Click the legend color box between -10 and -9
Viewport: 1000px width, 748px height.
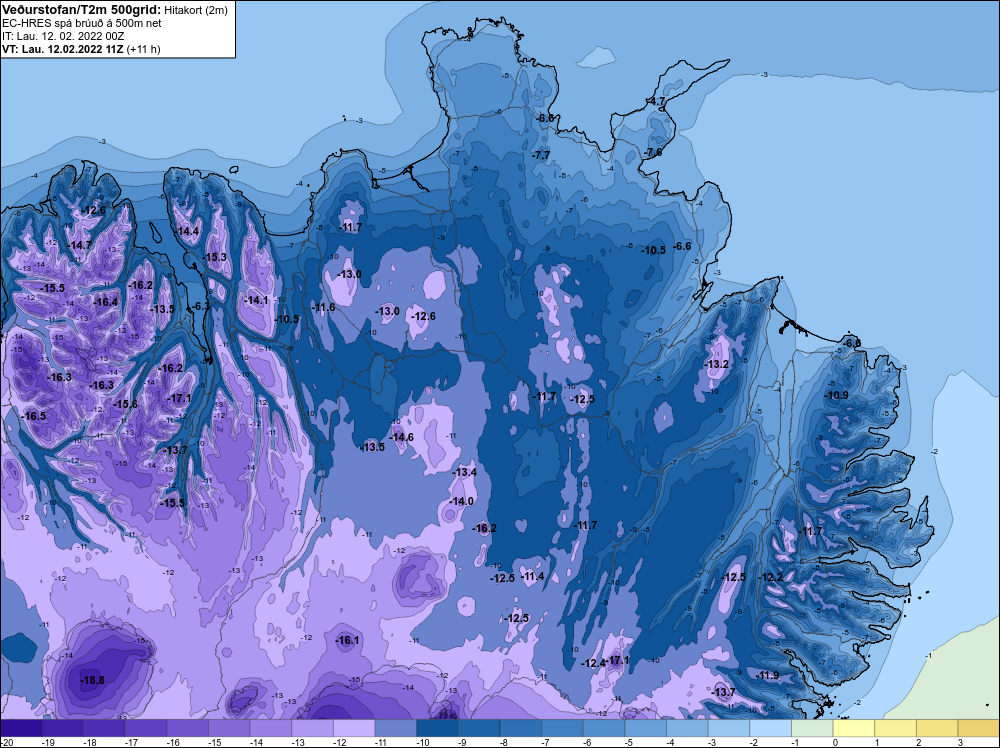coord(438,728)
